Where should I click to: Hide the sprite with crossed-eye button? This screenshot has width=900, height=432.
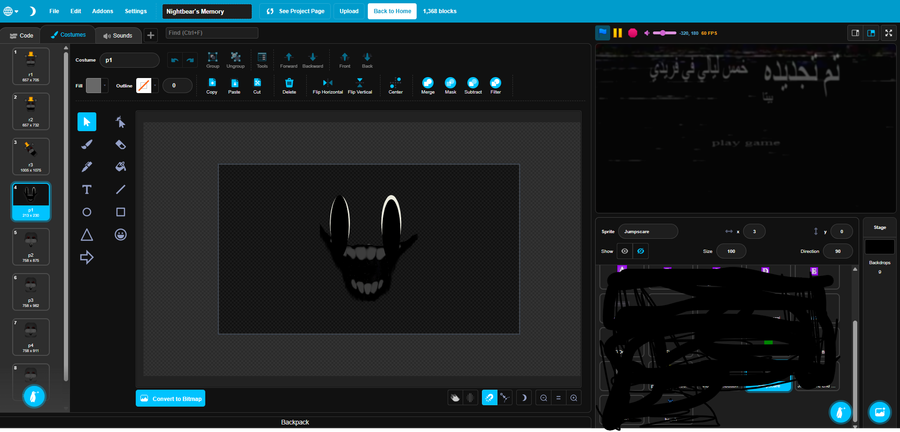click(x=640, y=251)
